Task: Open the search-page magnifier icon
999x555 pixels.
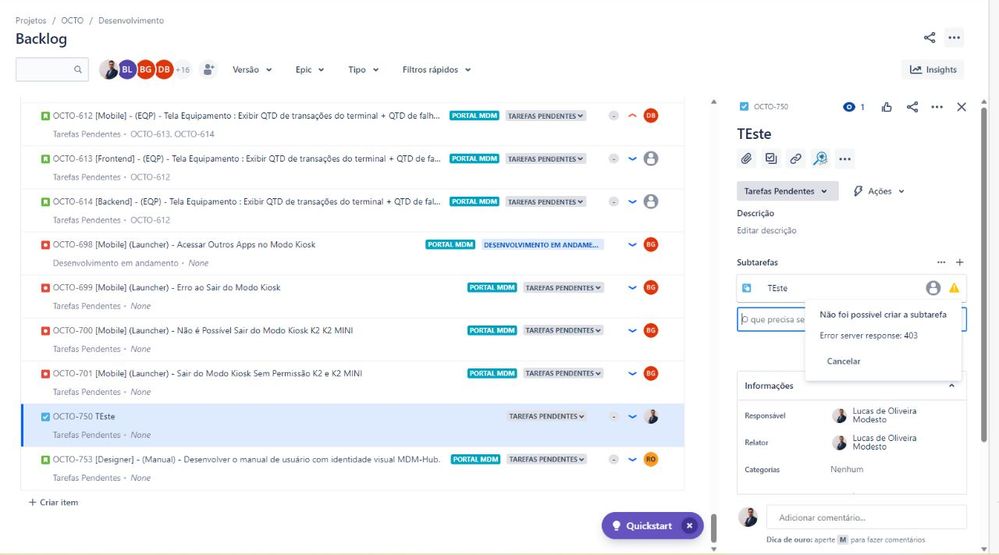Action: [820, 159]
